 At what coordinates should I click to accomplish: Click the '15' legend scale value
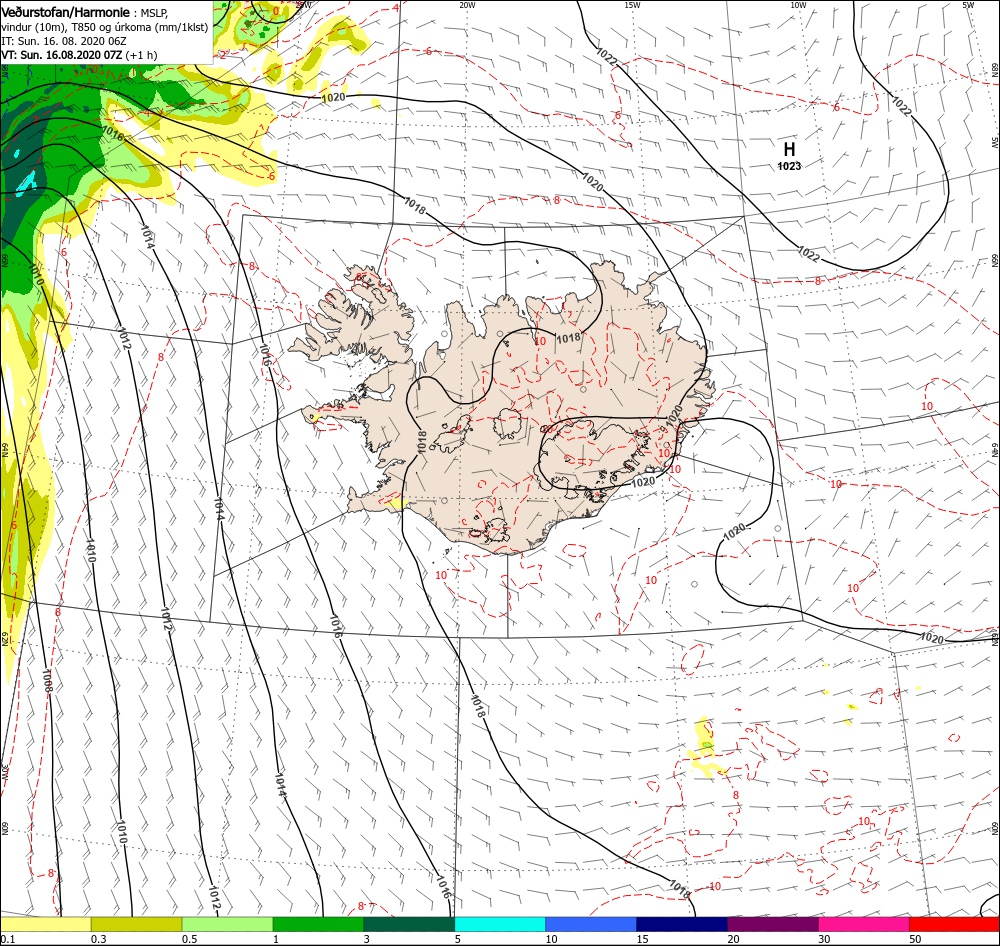point(642,939)
